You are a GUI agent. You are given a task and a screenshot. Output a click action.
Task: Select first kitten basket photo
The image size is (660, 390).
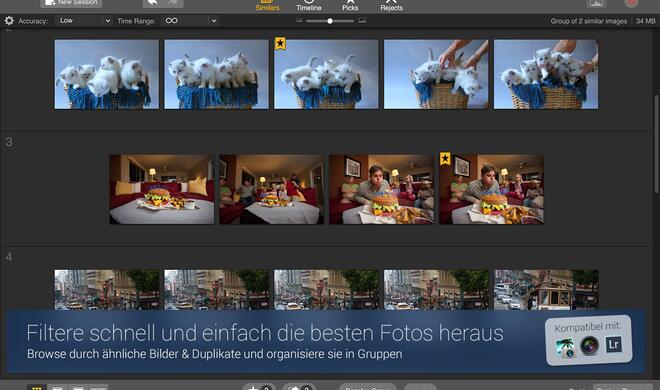click(107, 74)
